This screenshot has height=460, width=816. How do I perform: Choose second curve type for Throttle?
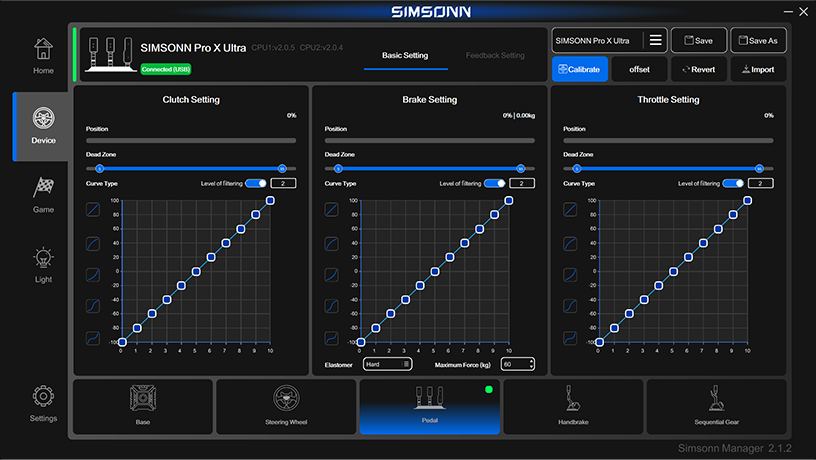(570, 244)
